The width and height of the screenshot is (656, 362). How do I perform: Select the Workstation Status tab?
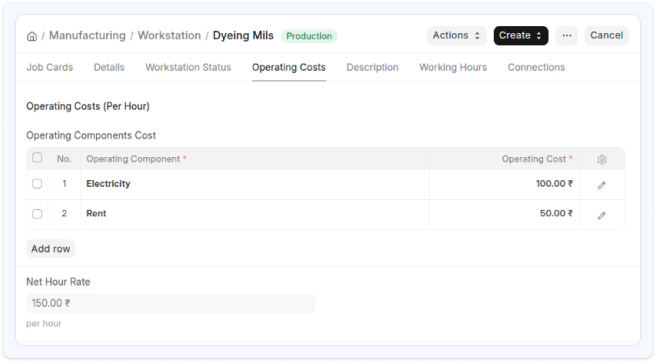point(188,67)
